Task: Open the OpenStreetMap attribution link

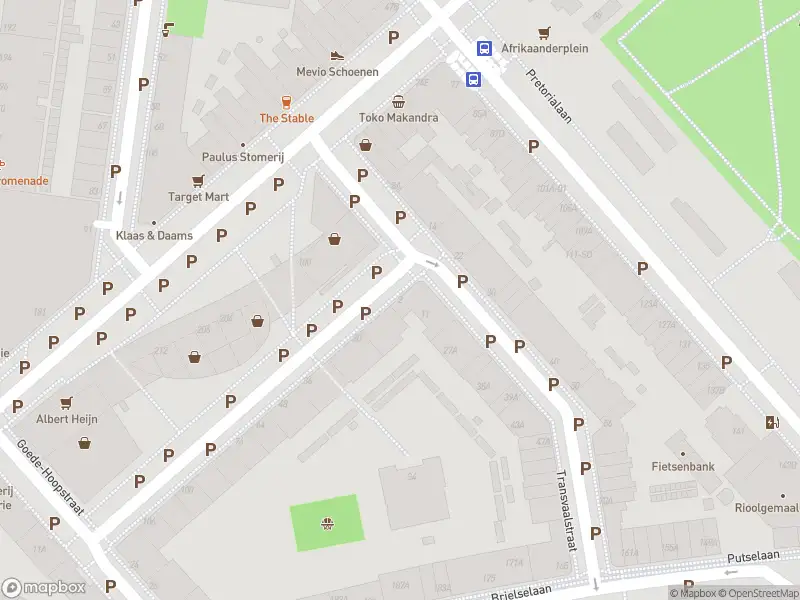Action: [x=759, y=593]
